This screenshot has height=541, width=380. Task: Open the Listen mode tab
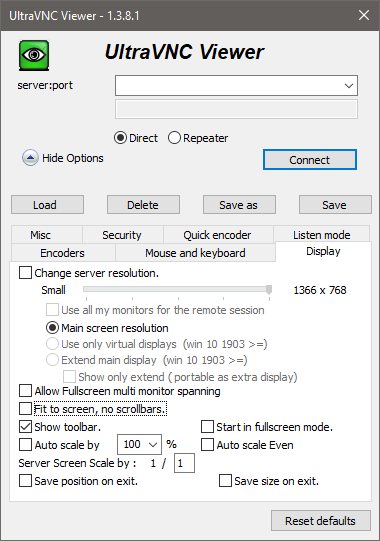click(322, 235)
